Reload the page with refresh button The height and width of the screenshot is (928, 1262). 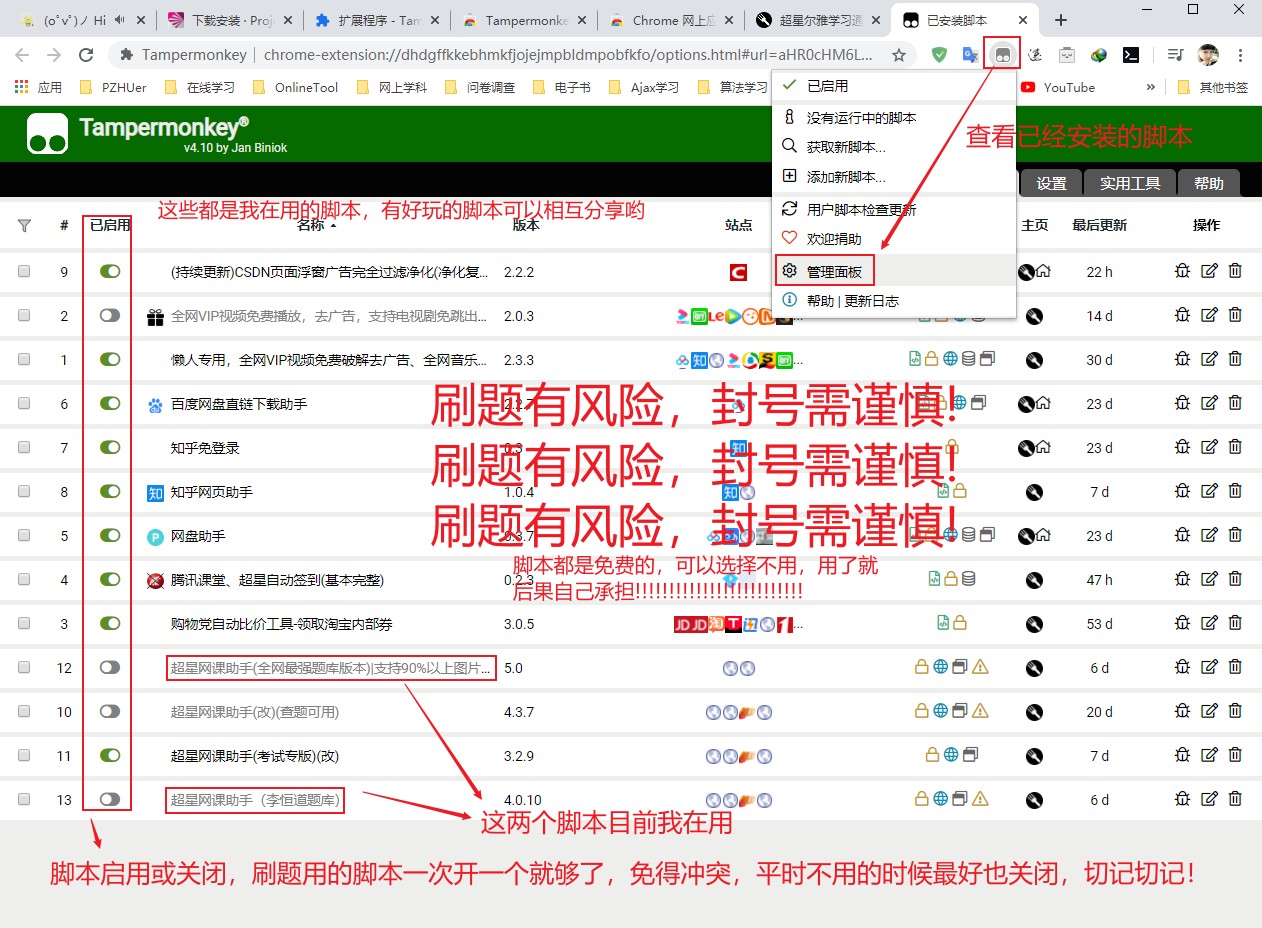(x=86, y=55)
